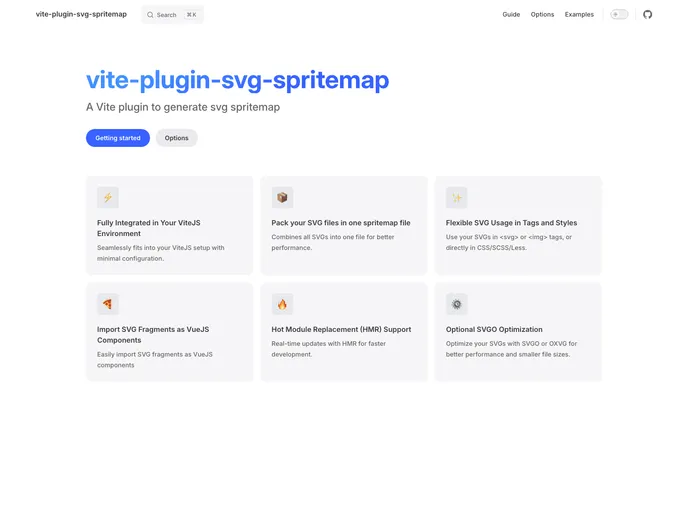
Task: Click 'A Vite plugin to generate svg spritemap' tagline
Action: point(183,107)
